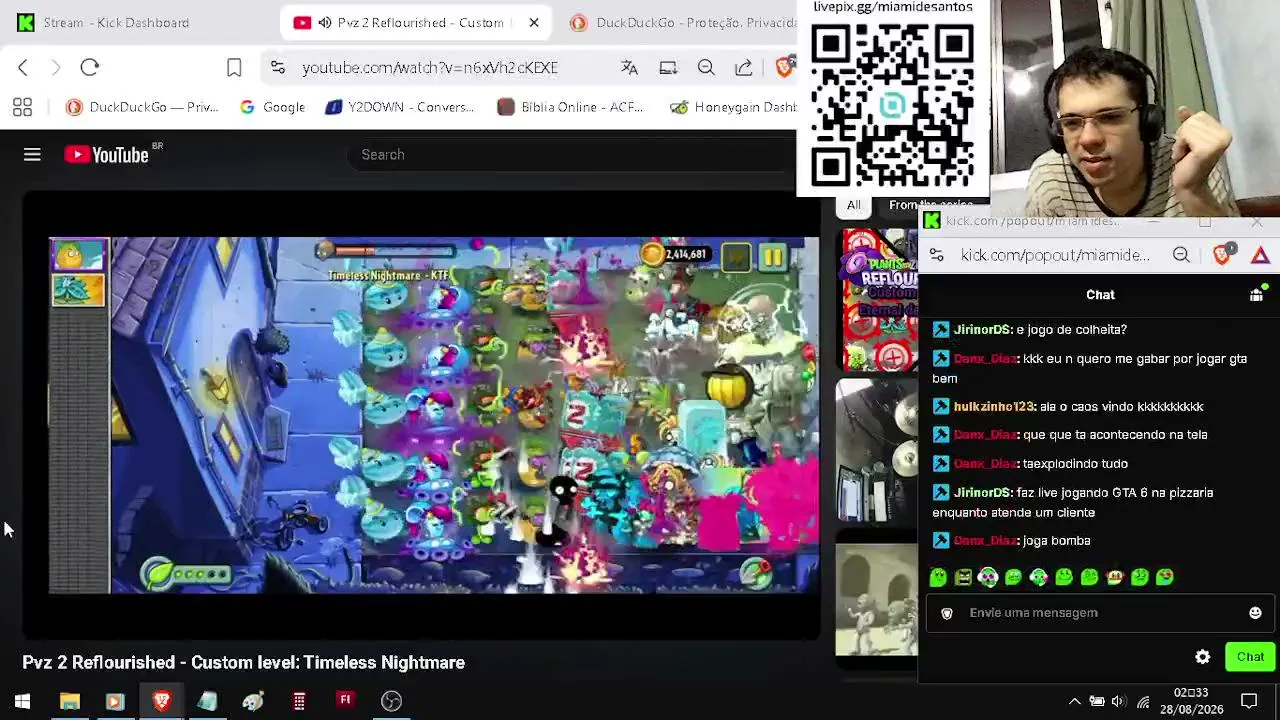Open the apps grid in bookmarks bar
Screen dimensions: 1280x720
22,107
